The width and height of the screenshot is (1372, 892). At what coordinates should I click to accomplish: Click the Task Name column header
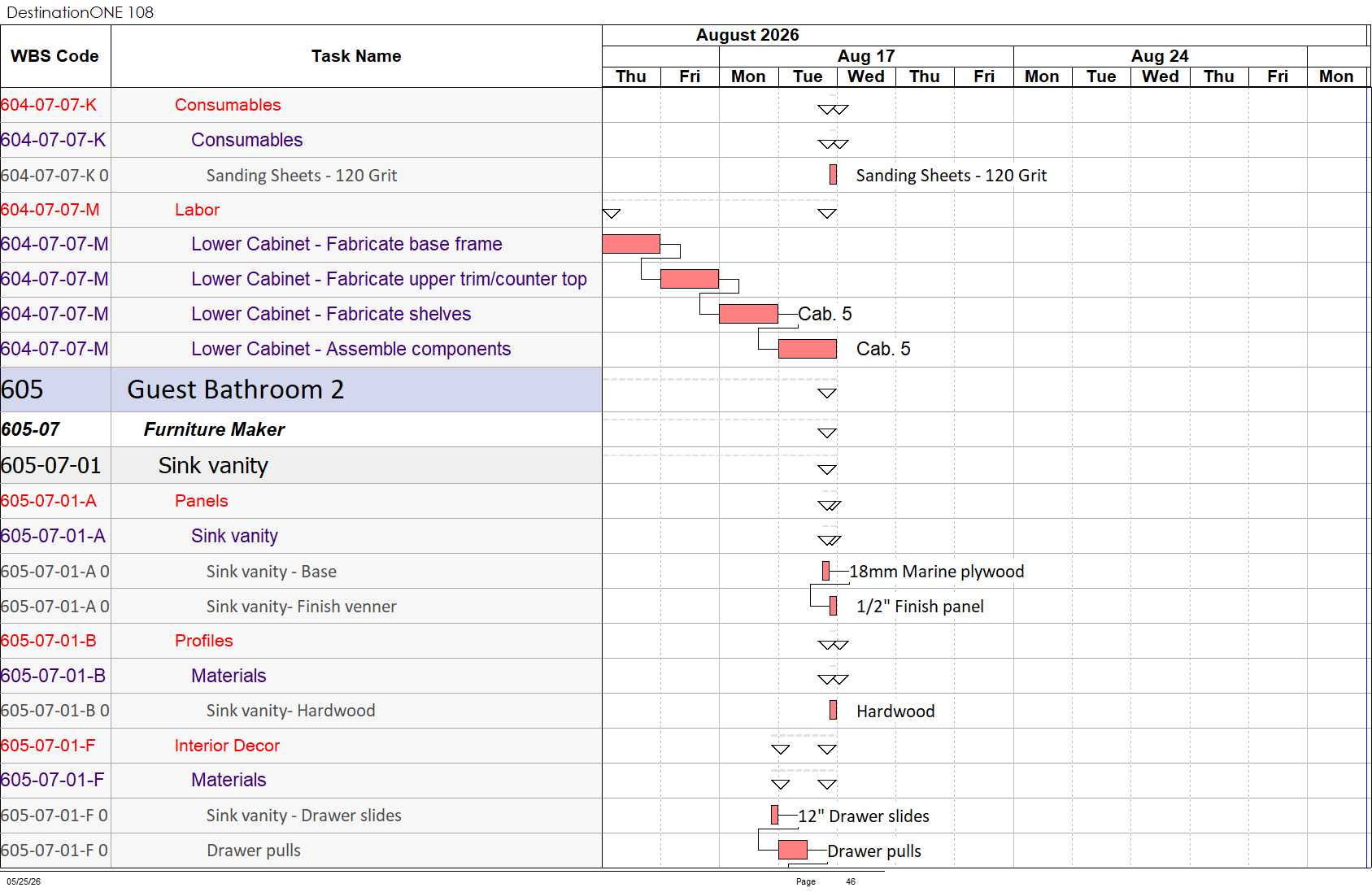(356, 56)
